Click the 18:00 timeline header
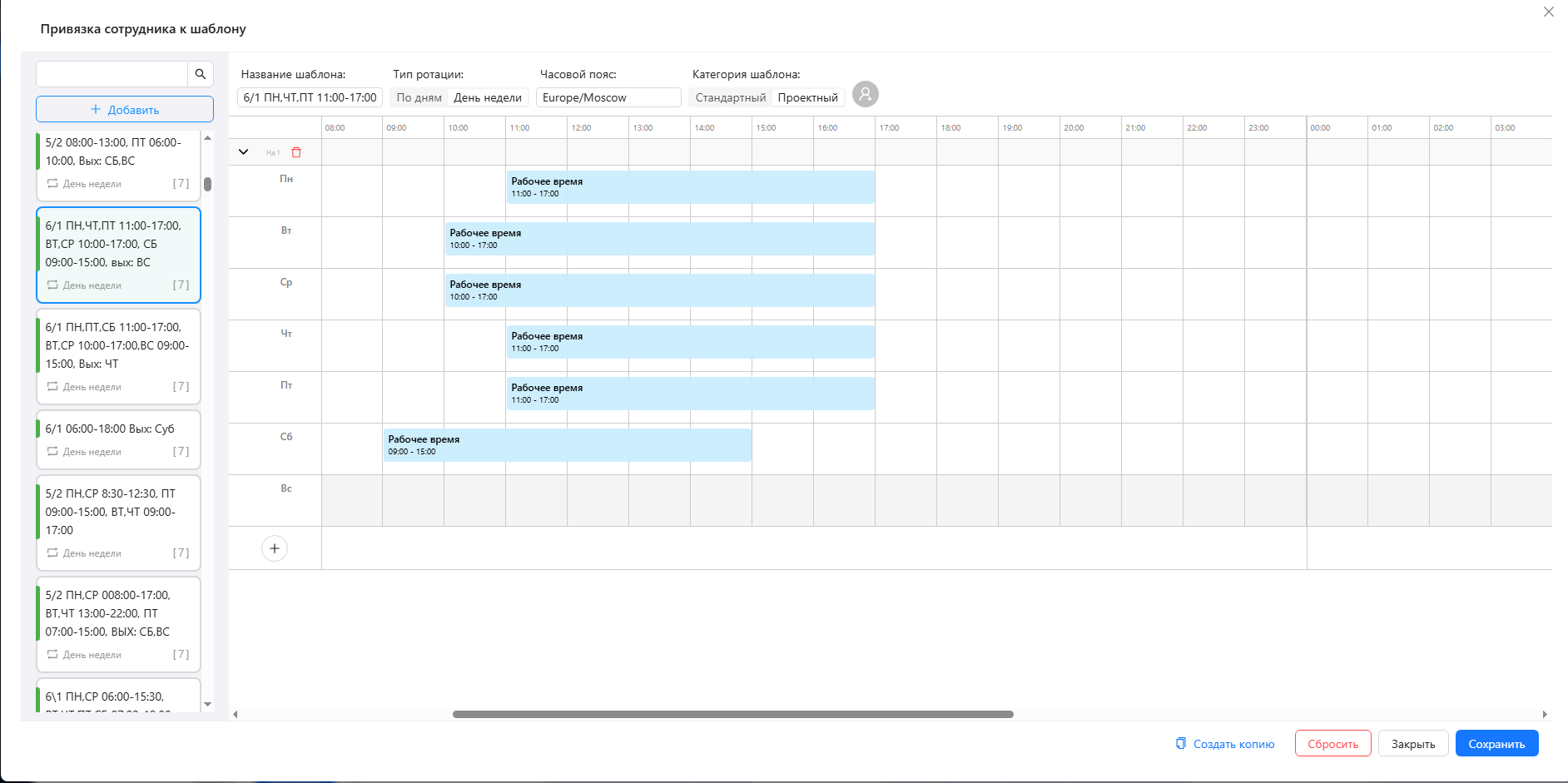Screen dimensions: 1568x783 950,128
